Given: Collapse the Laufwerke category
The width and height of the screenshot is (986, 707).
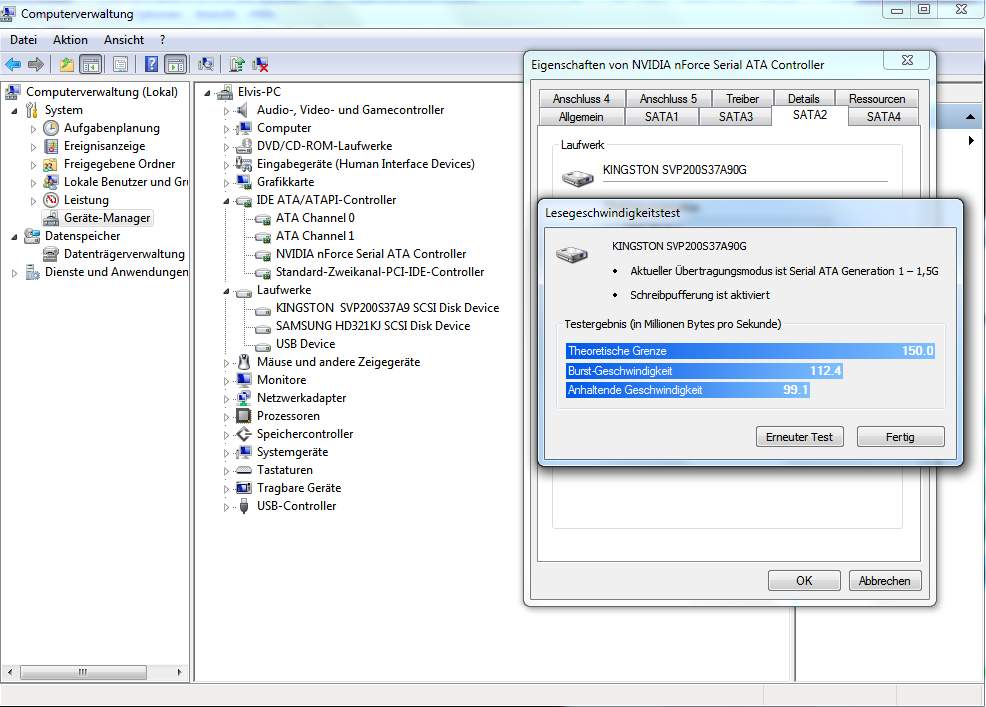Looking at the screenshot, I should [x=226, y=291].
